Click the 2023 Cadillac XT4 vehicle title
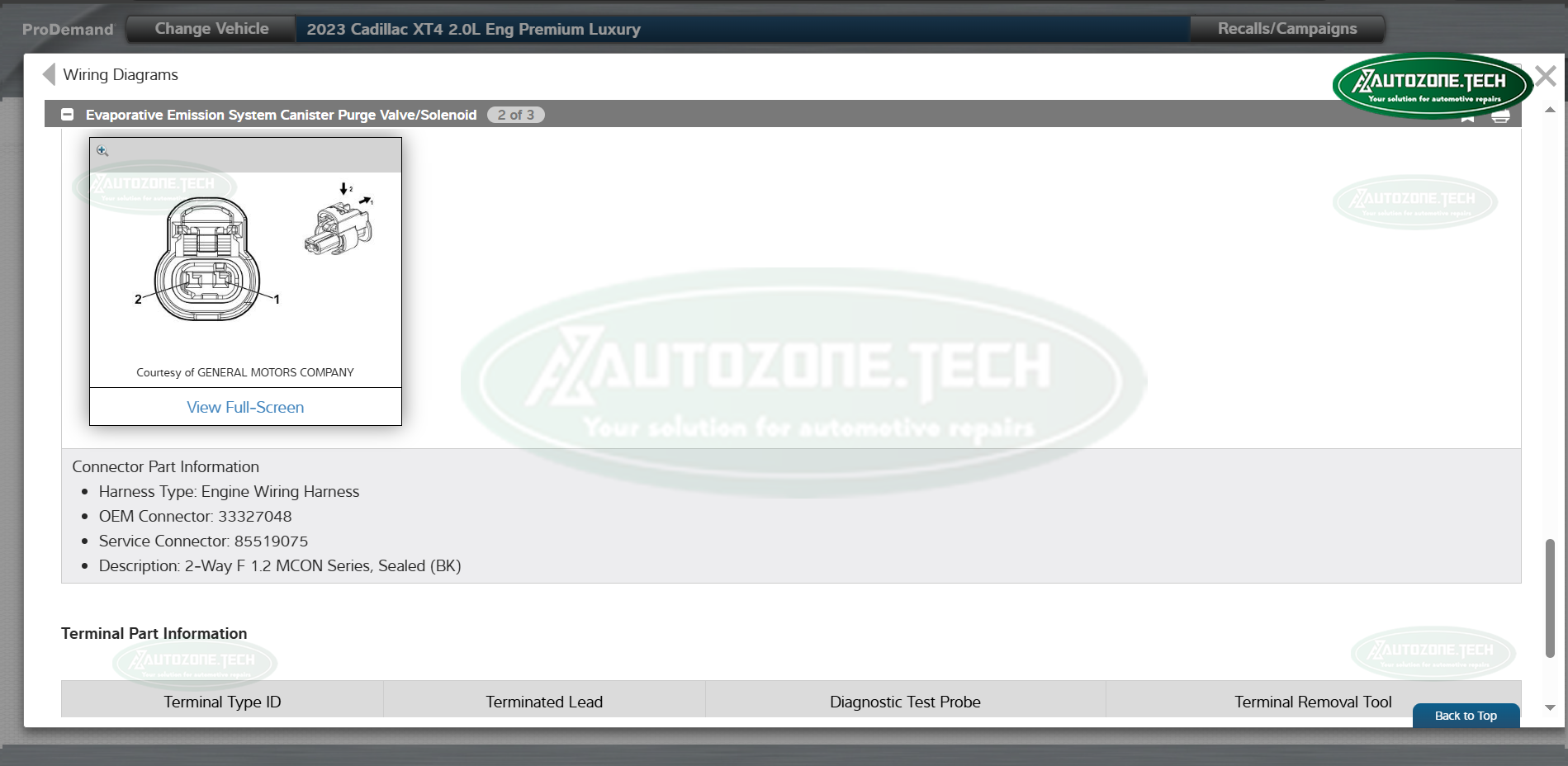The width and height of the screenshot is (1568, 766). (473, 30)
